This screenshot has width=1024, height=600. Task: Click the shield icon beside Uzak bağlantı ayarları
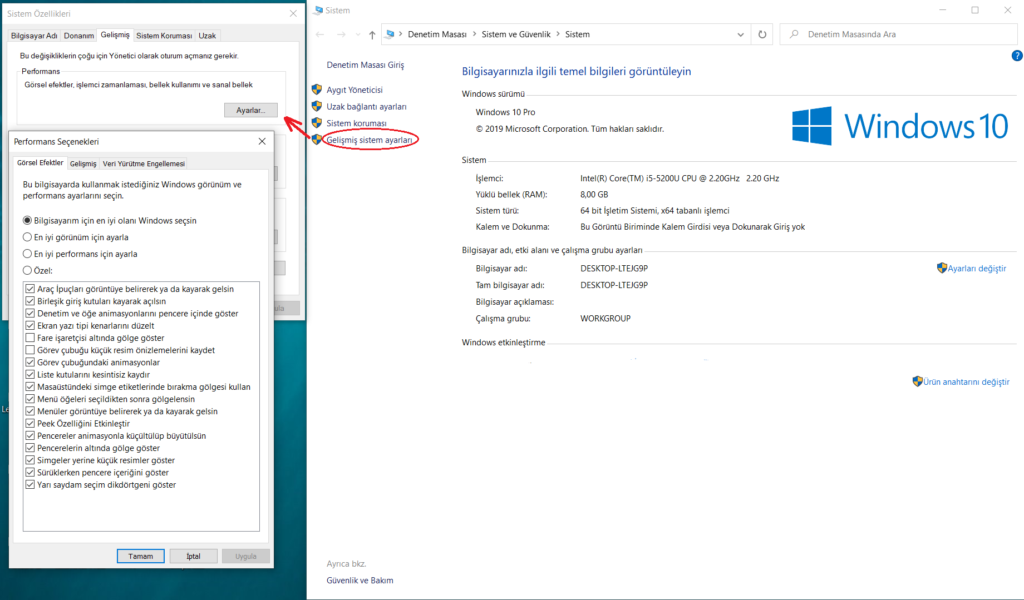coord(317,106)
